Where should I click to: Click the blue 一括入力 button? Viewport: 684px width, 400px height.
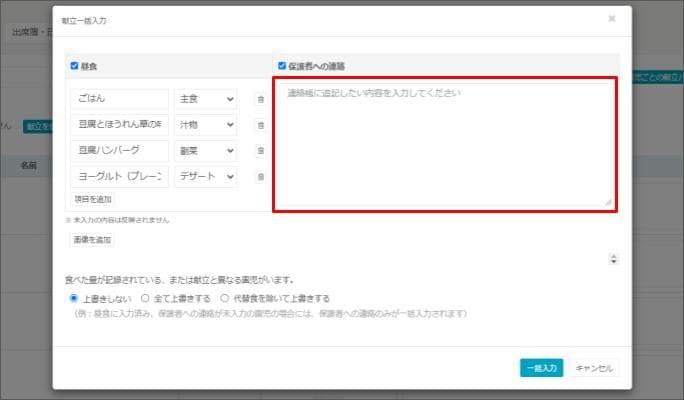543,367
